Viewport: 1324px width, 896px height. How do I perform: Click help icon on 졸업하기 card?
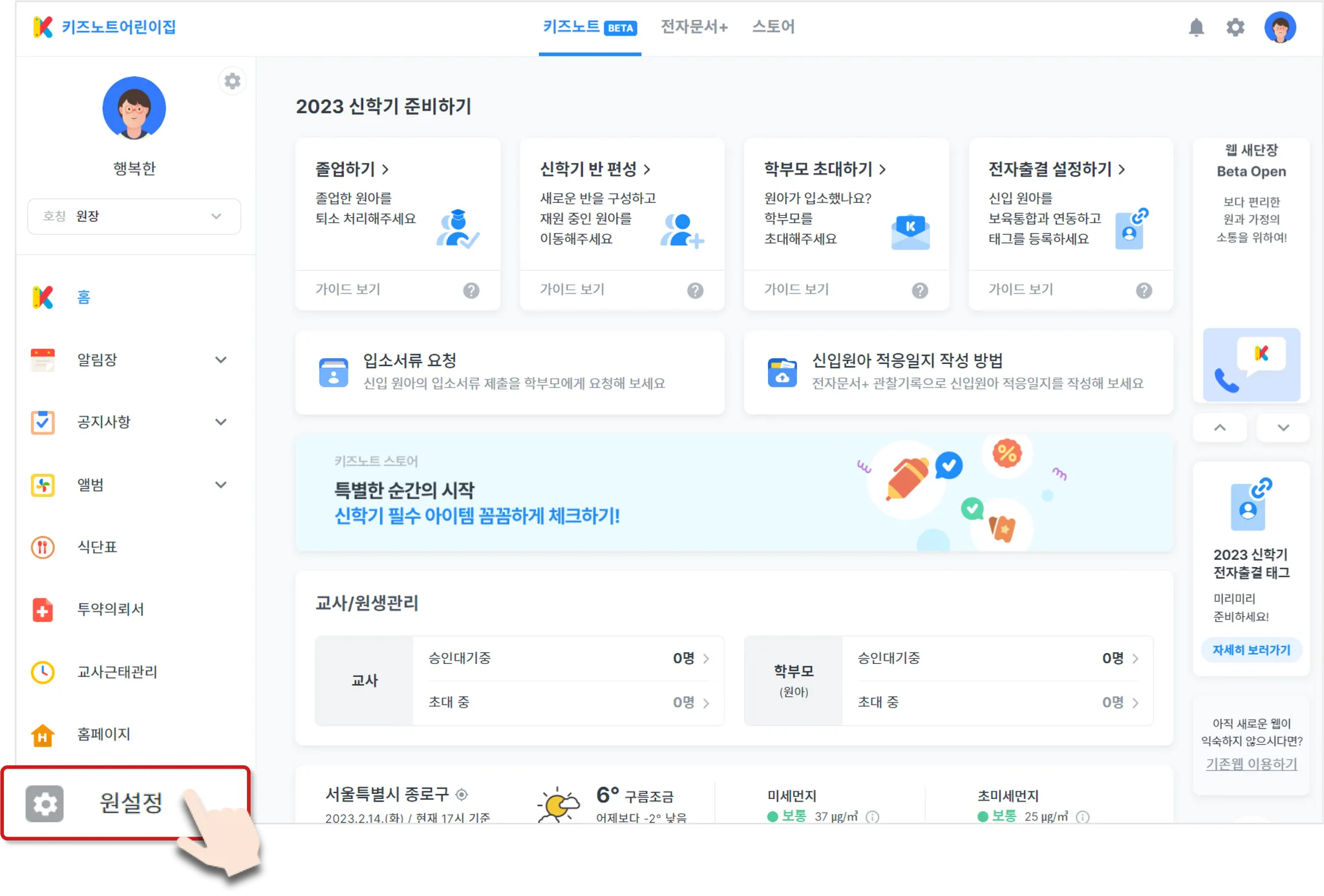471,290
